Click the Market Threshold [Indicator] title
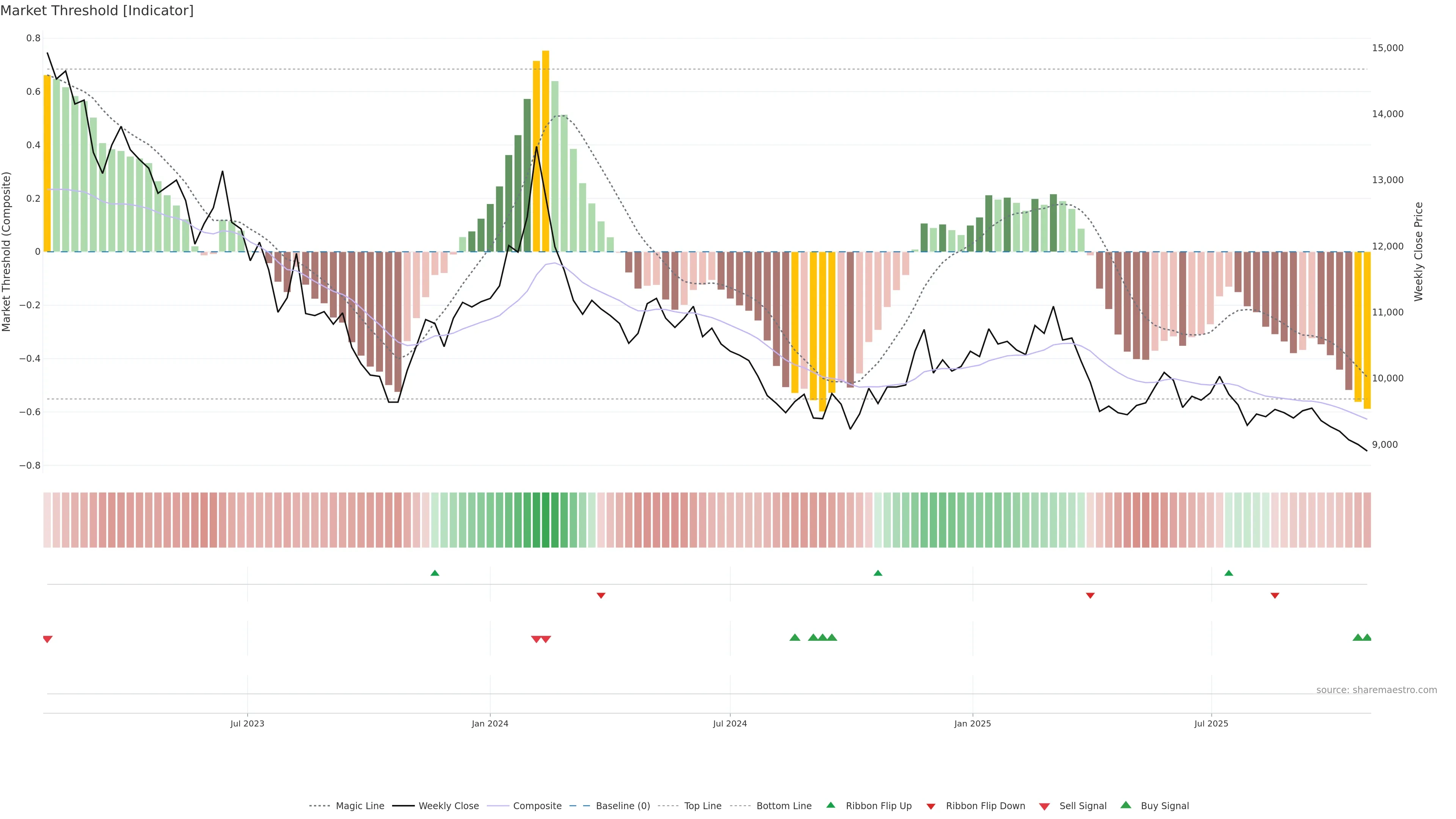 pos(97,11)
